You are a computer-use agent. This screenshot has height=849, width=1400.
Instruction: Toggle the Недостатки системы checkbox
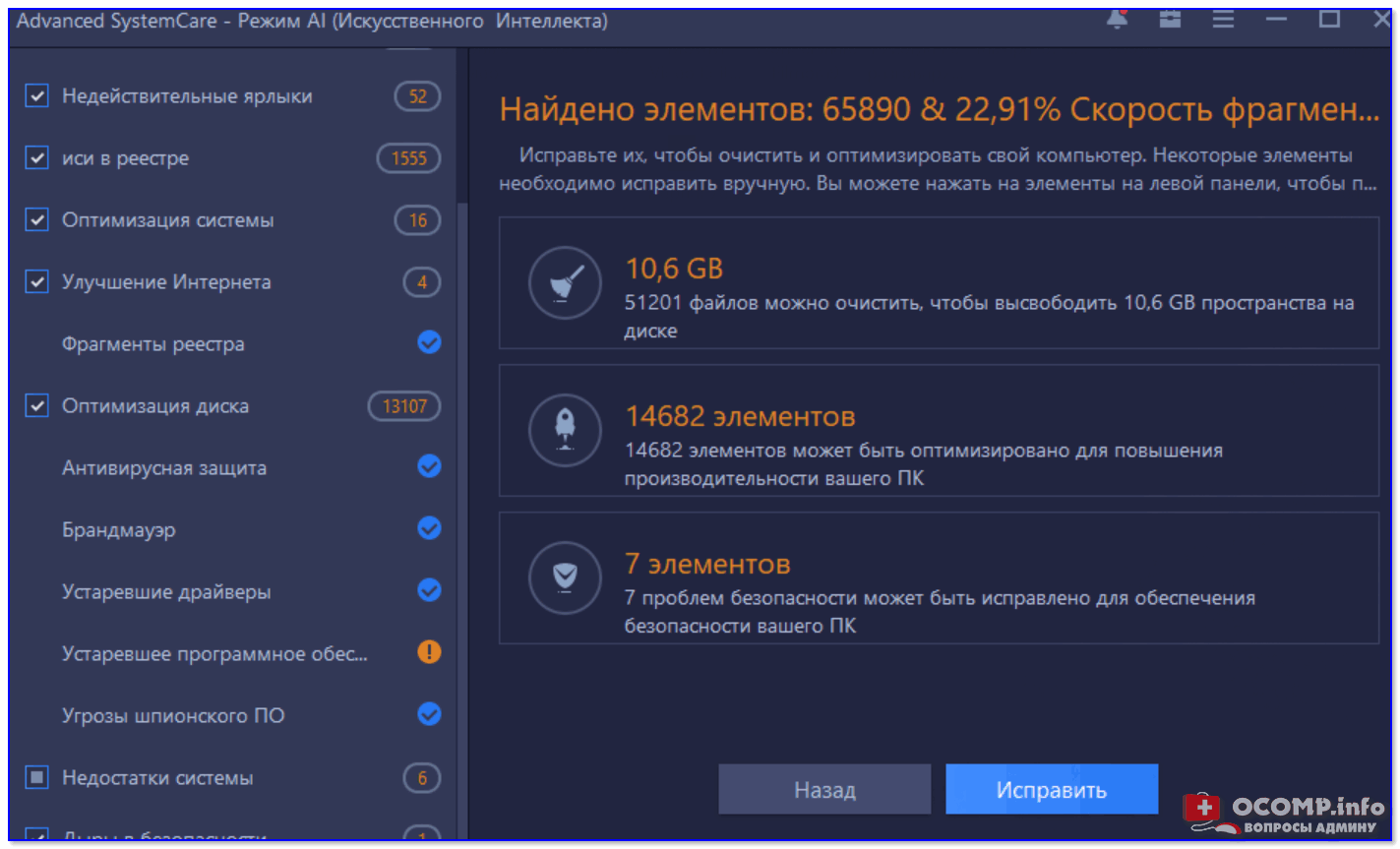[37, 778]
